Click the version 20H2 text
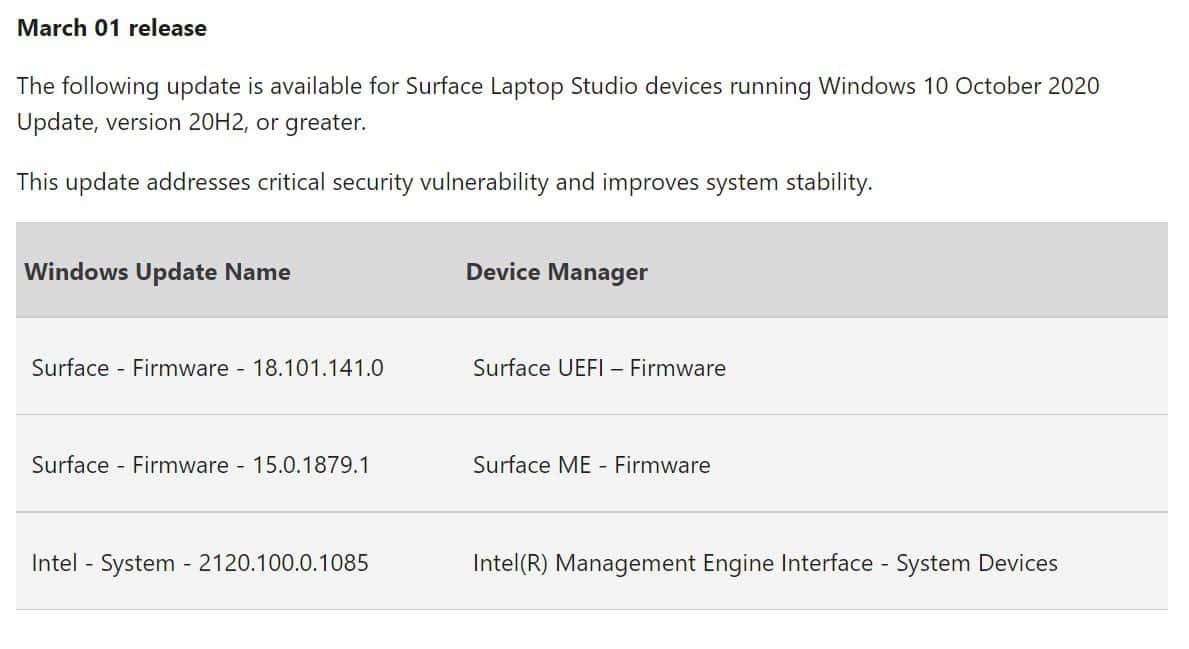Screen dimensions: 1189x649 [175, 122]
